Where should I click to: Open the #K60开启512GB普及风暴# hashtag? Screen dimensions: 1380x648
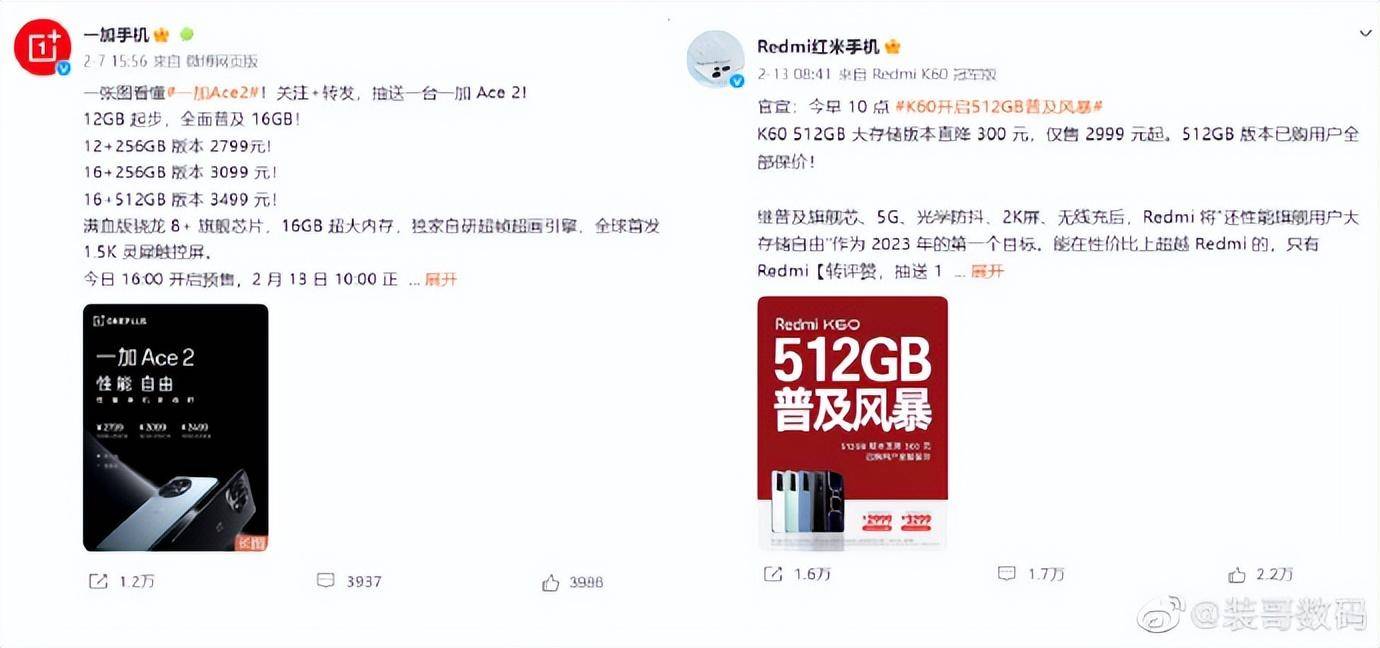coord(1000,107)
